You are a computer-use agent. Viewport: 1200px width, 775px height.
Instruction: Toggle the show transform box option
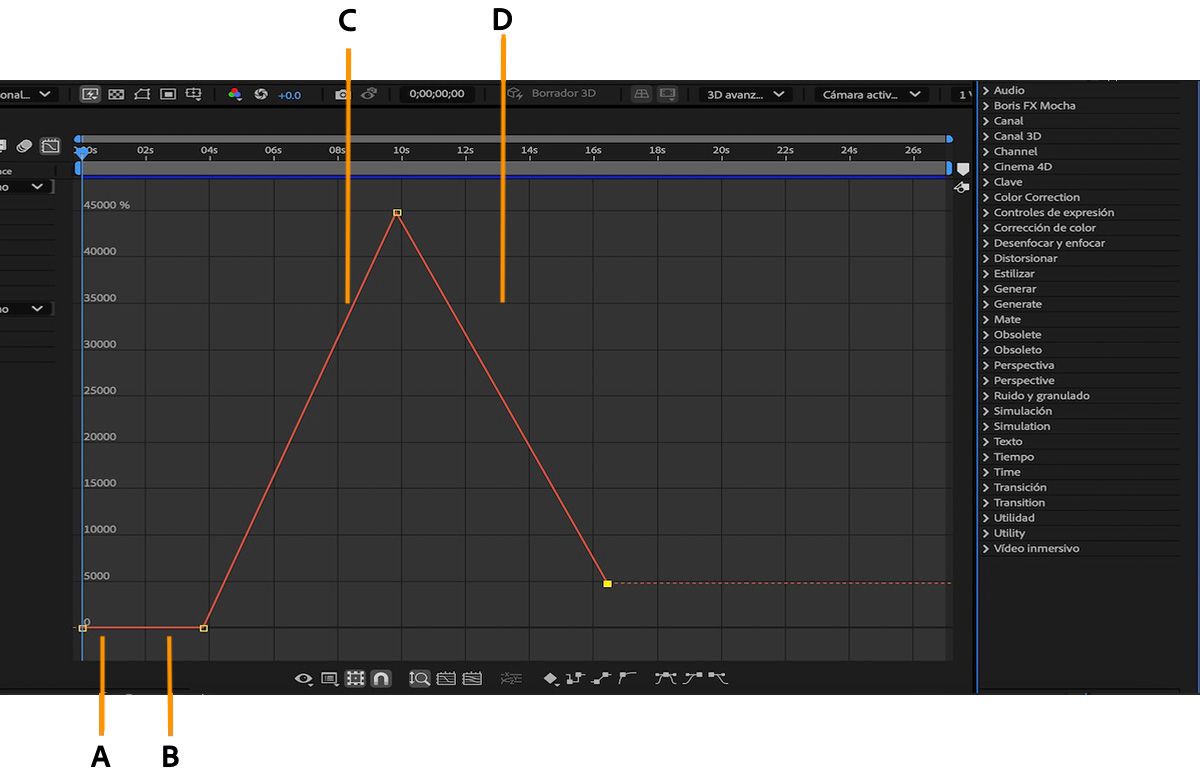click(353, 678)
